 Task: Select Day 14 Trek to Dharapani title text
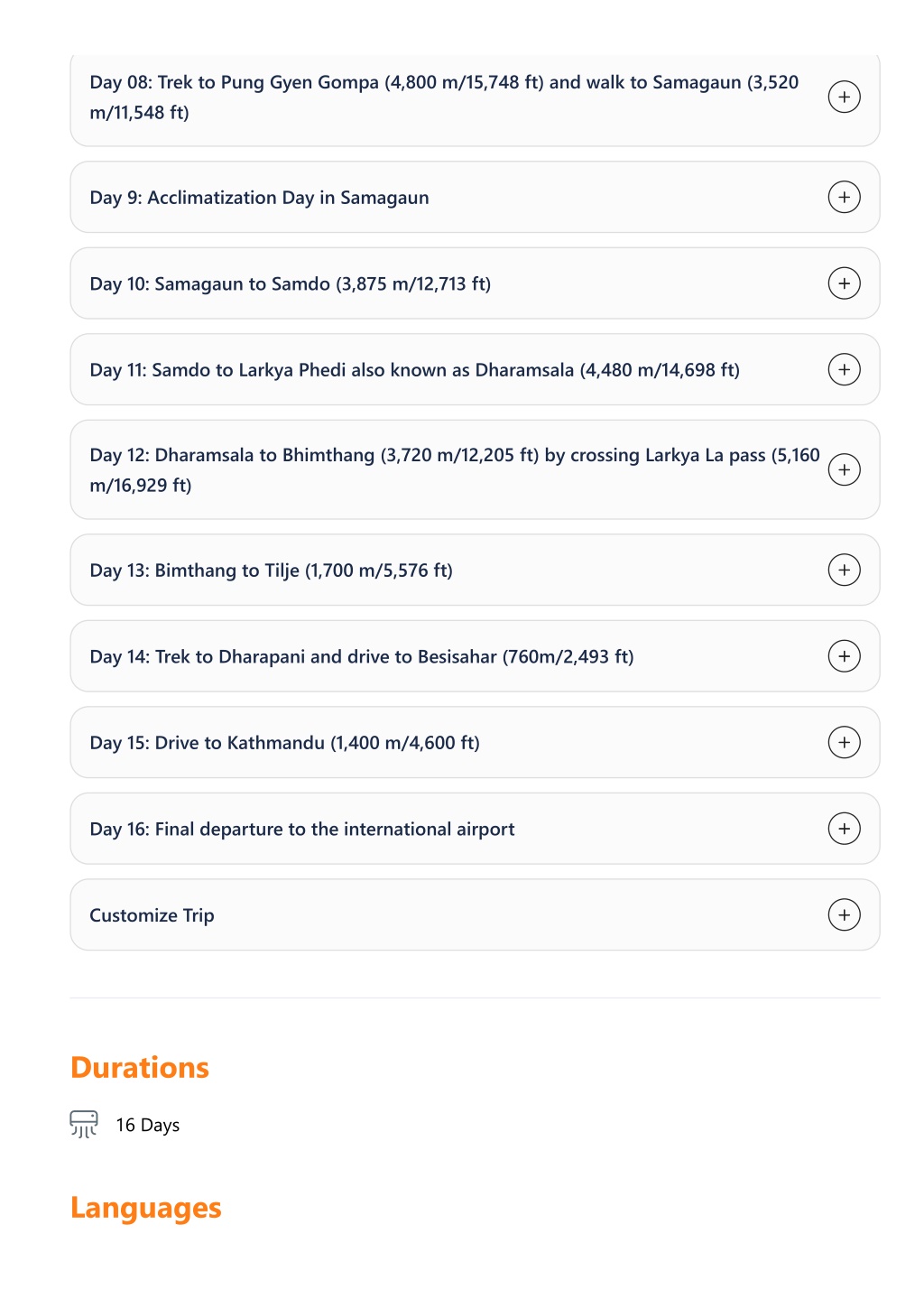[362, 657]
